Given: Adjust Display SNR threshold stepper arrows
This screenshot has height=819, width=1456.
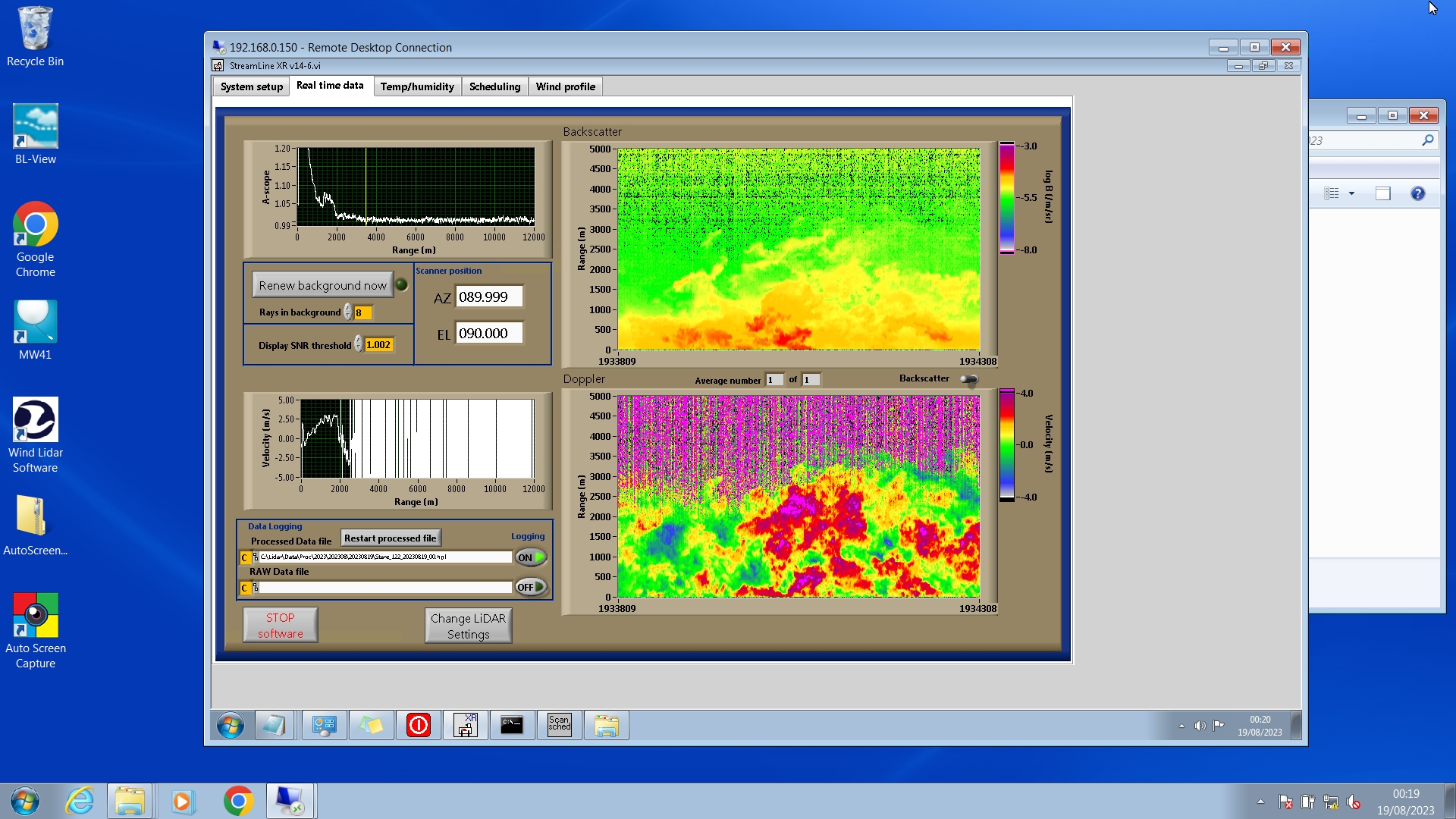Looking at the screenshot, I should point(359,345).
